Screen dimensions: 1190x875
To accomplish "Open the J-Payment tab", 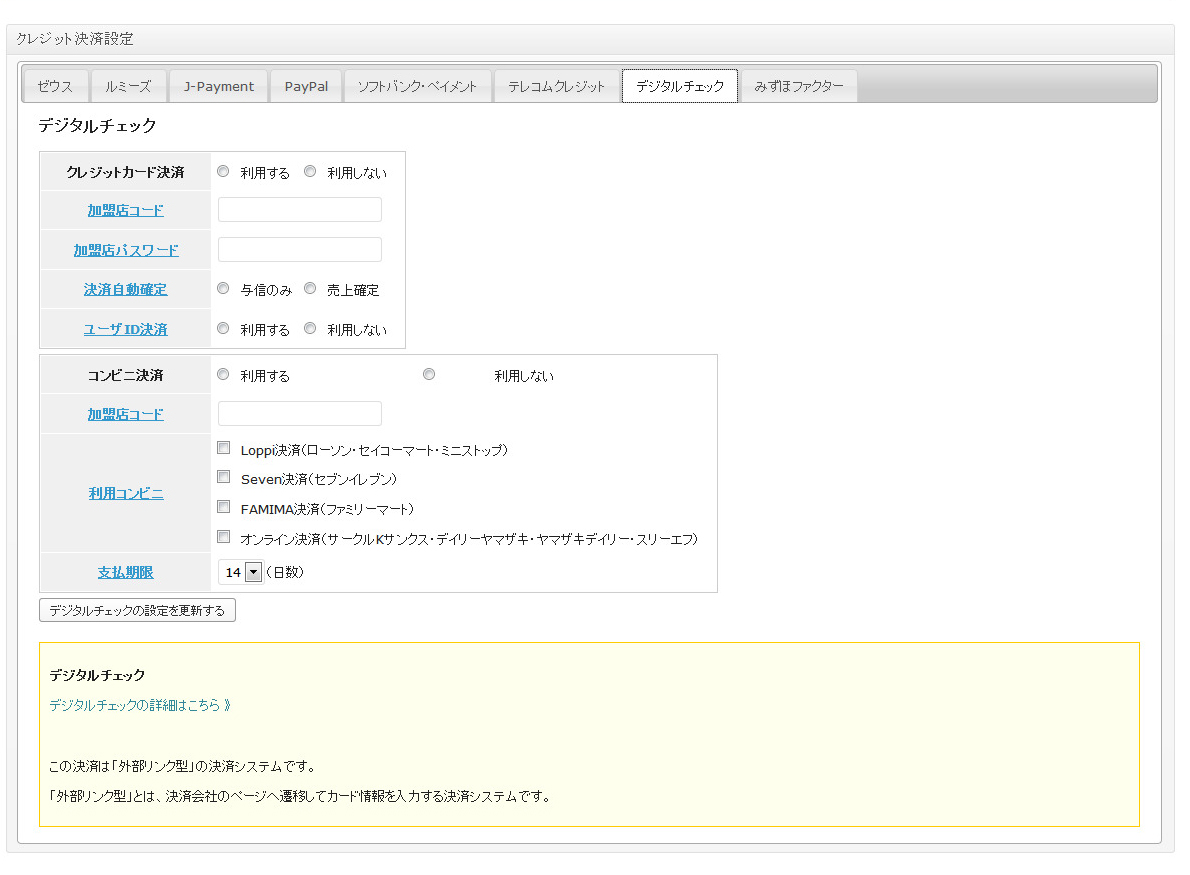I will point(218,86).
